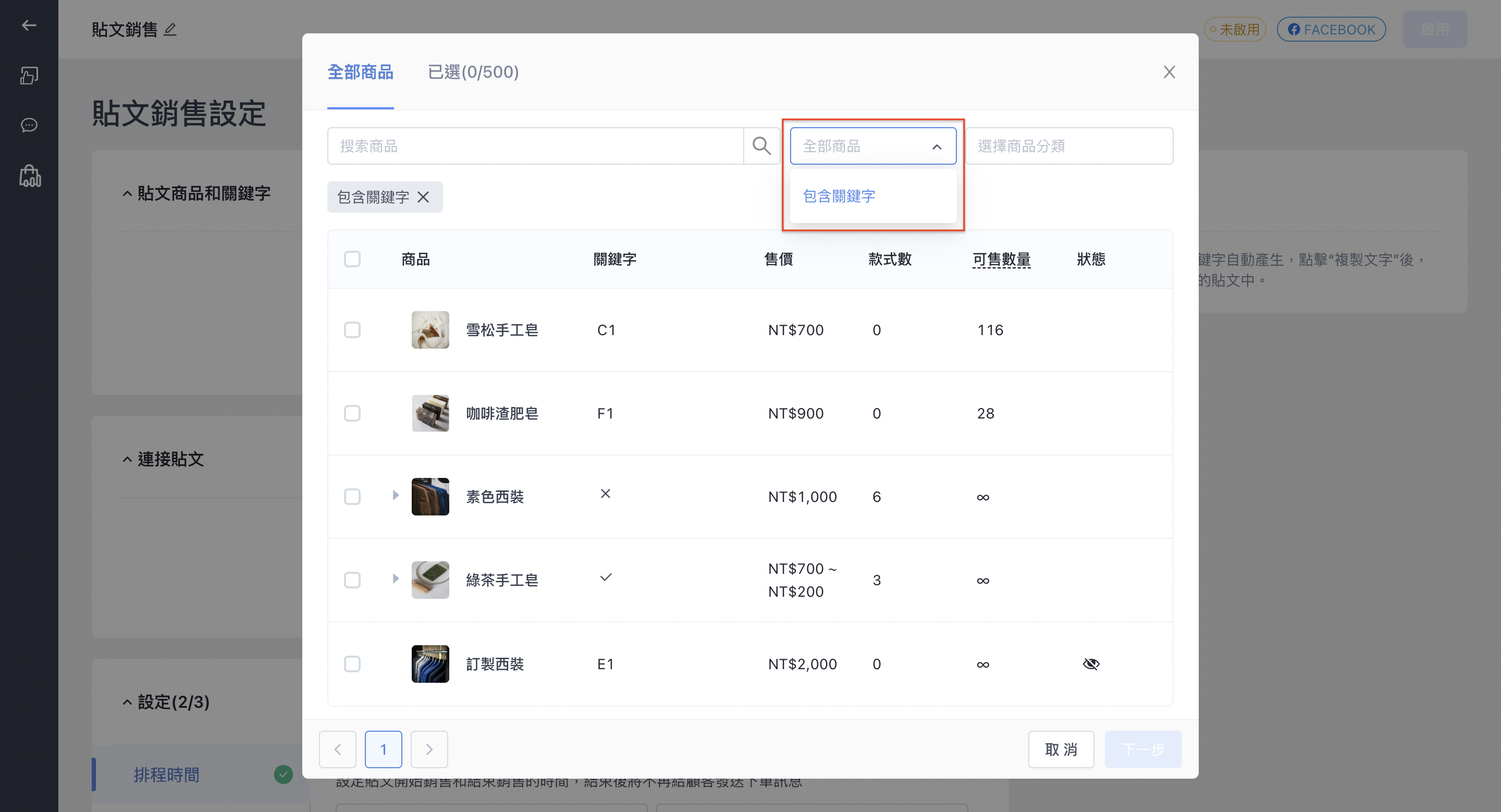Click the checkmark keyword icon for 綠茶手工皂
The height and width of the screenshot is (812, 1501).
click(606, 577)
